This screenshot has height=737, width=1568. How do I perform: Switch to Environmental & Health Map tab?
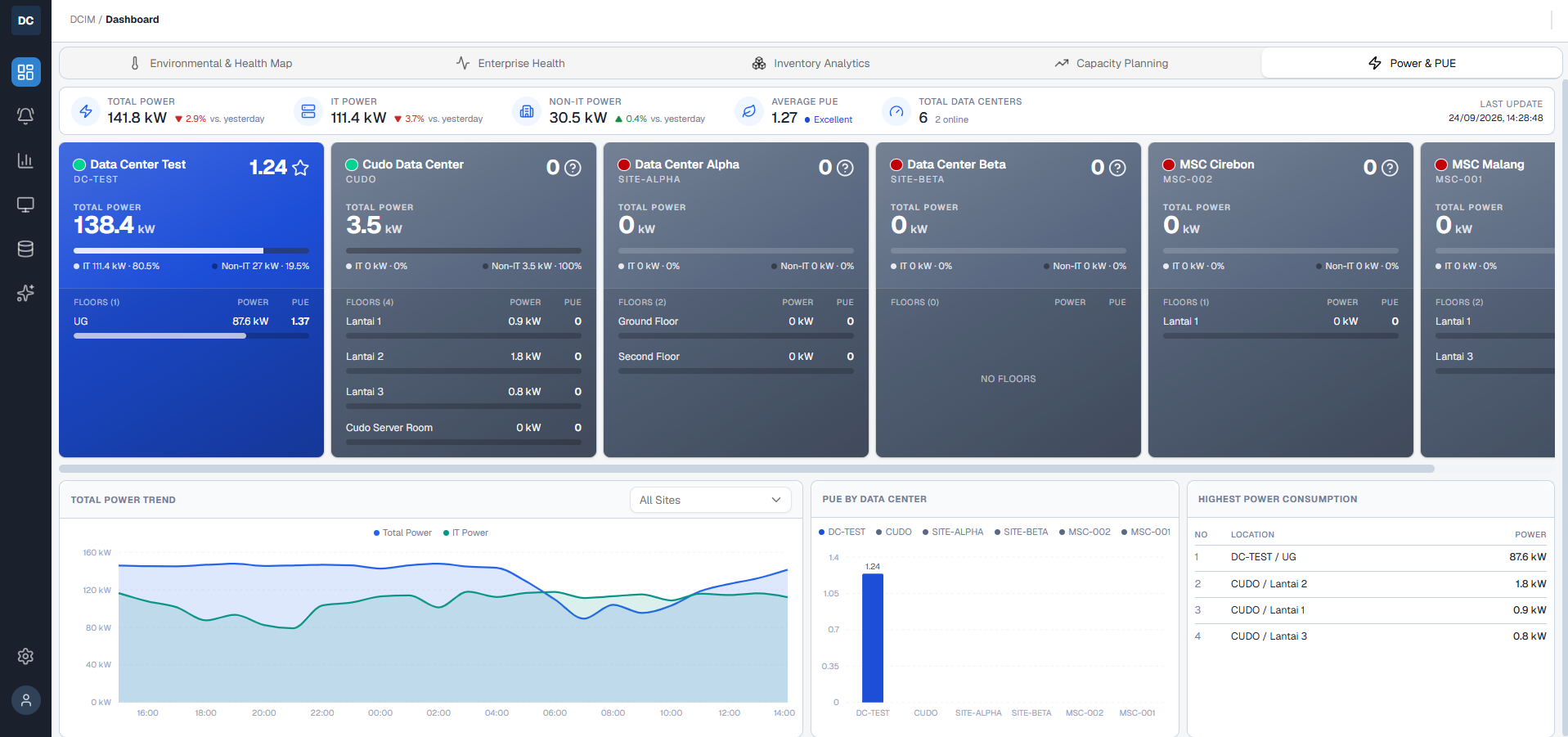click(x=211, y=63)
